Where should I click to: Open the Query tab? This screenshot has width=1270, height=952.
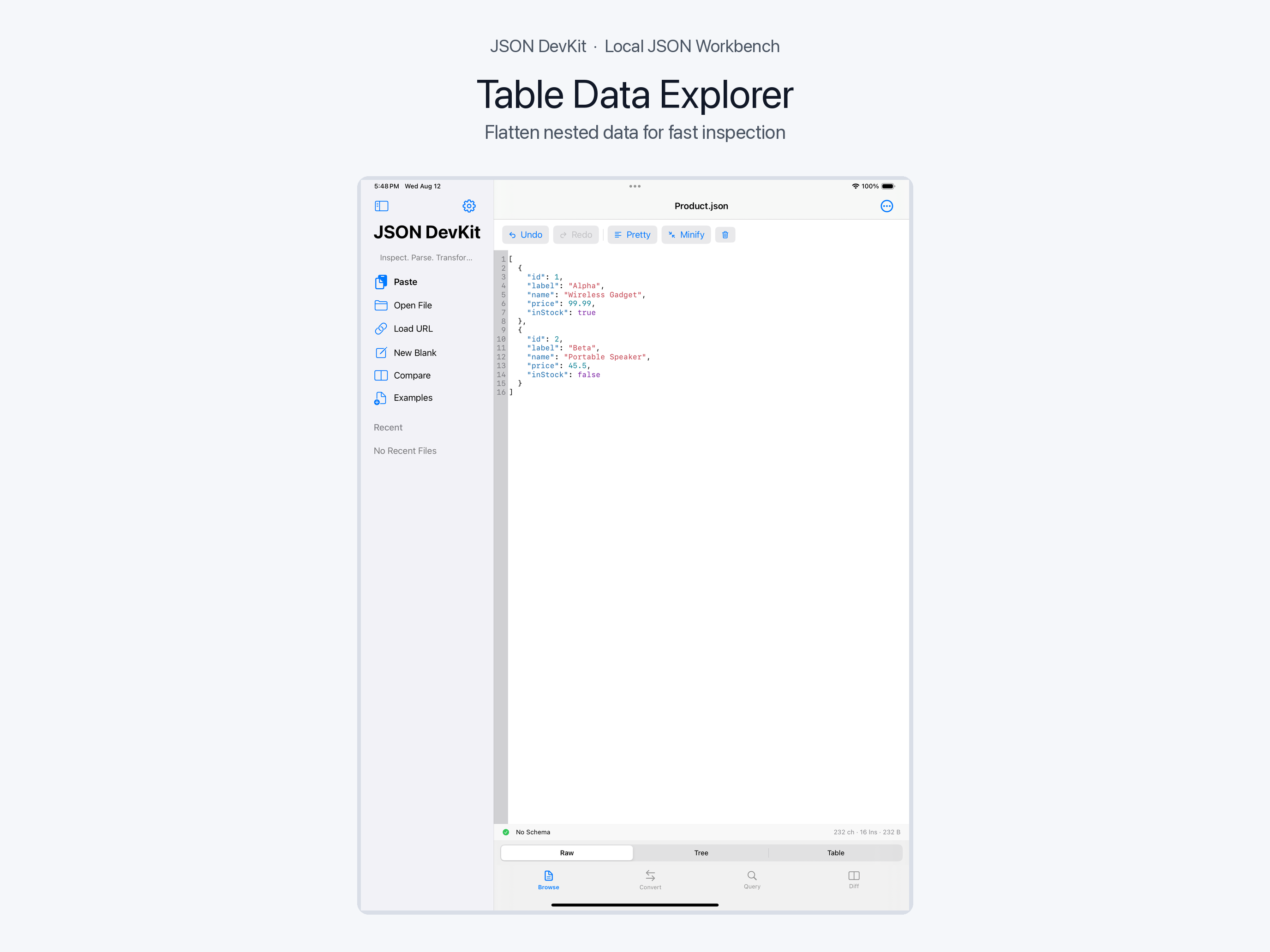point(752,880)
